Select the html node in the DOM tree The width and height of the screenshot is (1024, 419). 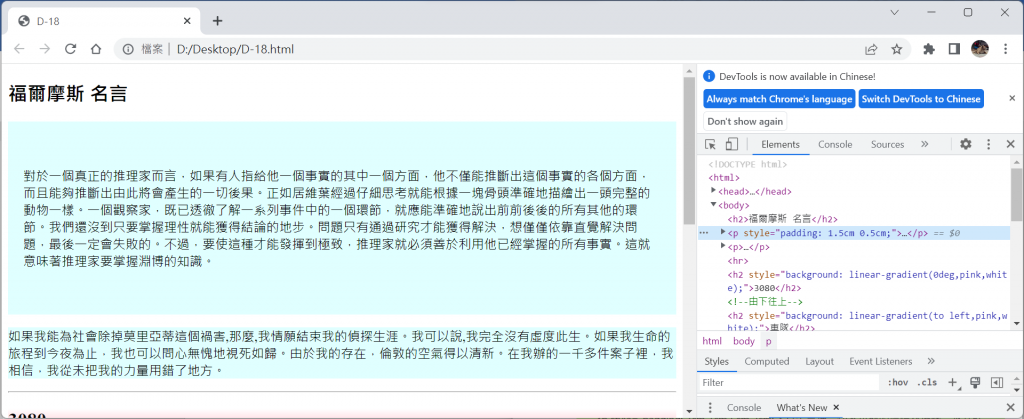click(724, 178)
